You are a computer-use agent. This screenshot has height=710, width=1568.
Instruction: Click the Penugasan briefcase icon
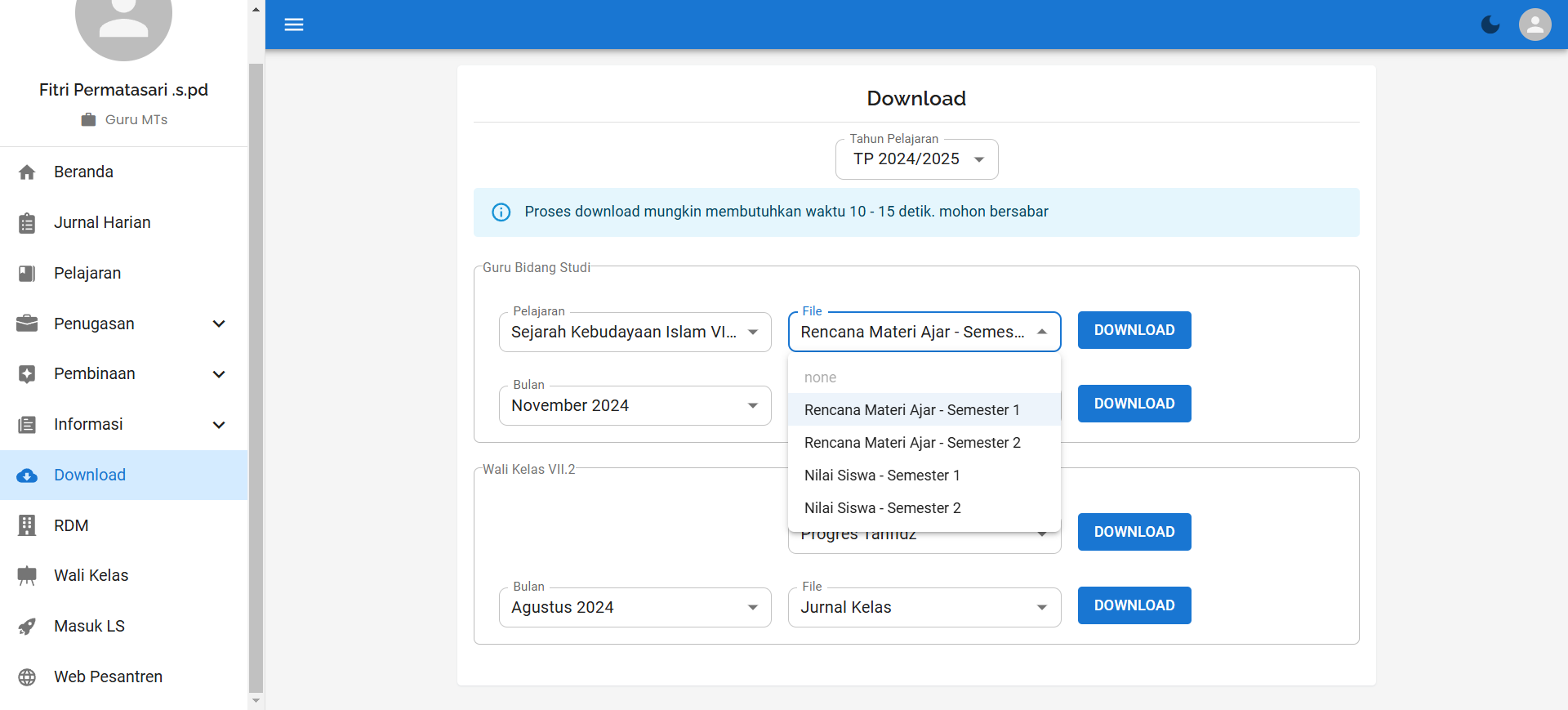coord(27,324)
